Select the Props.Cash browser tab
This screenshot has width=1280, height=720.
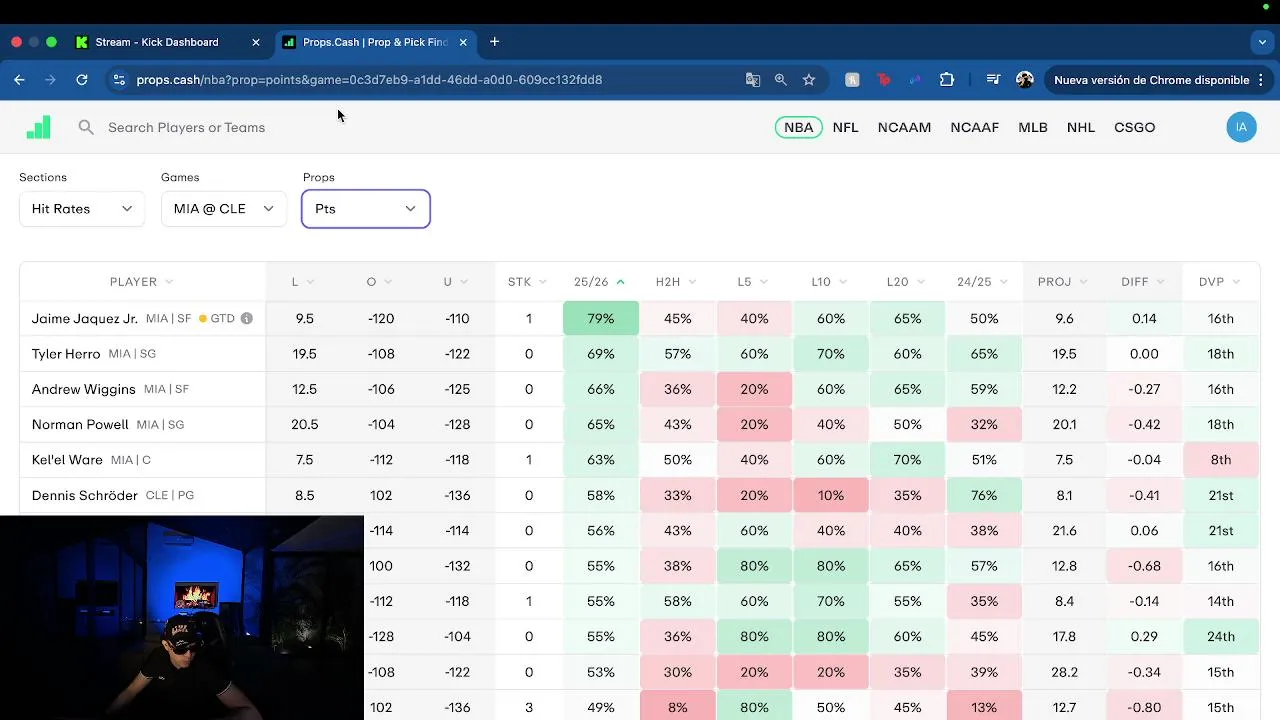tap(374, 42)
